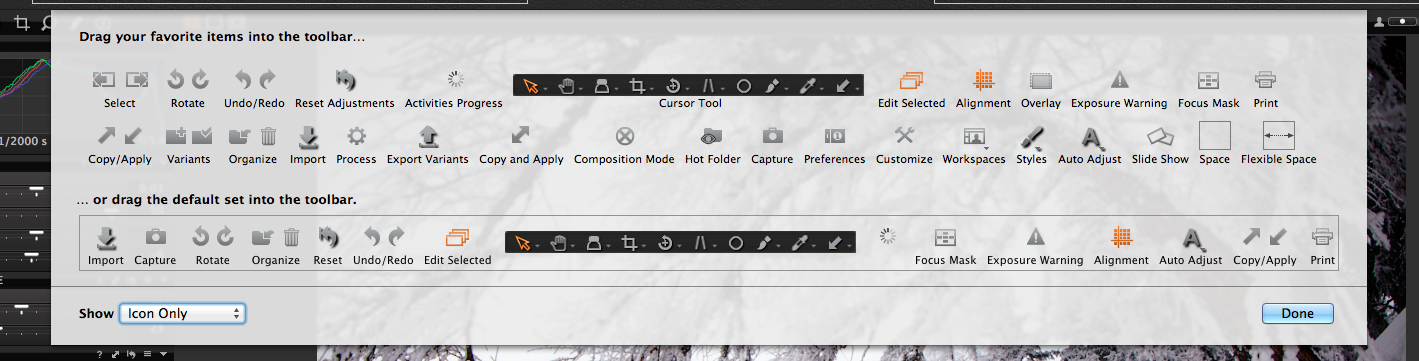Open the Show Icon Only dropdown
This screenshot has width=1419, height=361.
pyautogui.click(x=182, y=313)
